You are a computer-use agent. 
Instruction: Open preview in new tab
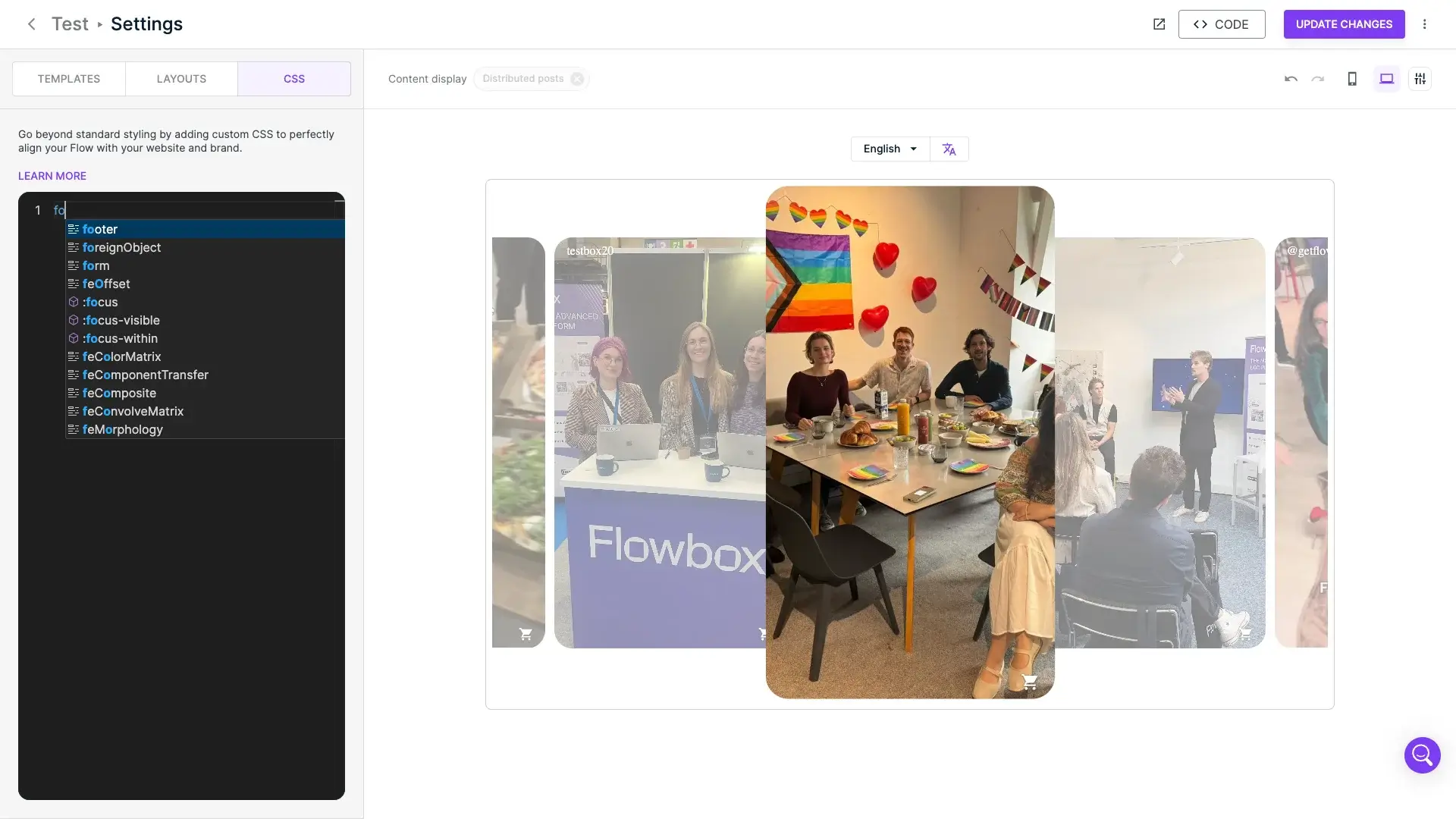click(1159, 24)
